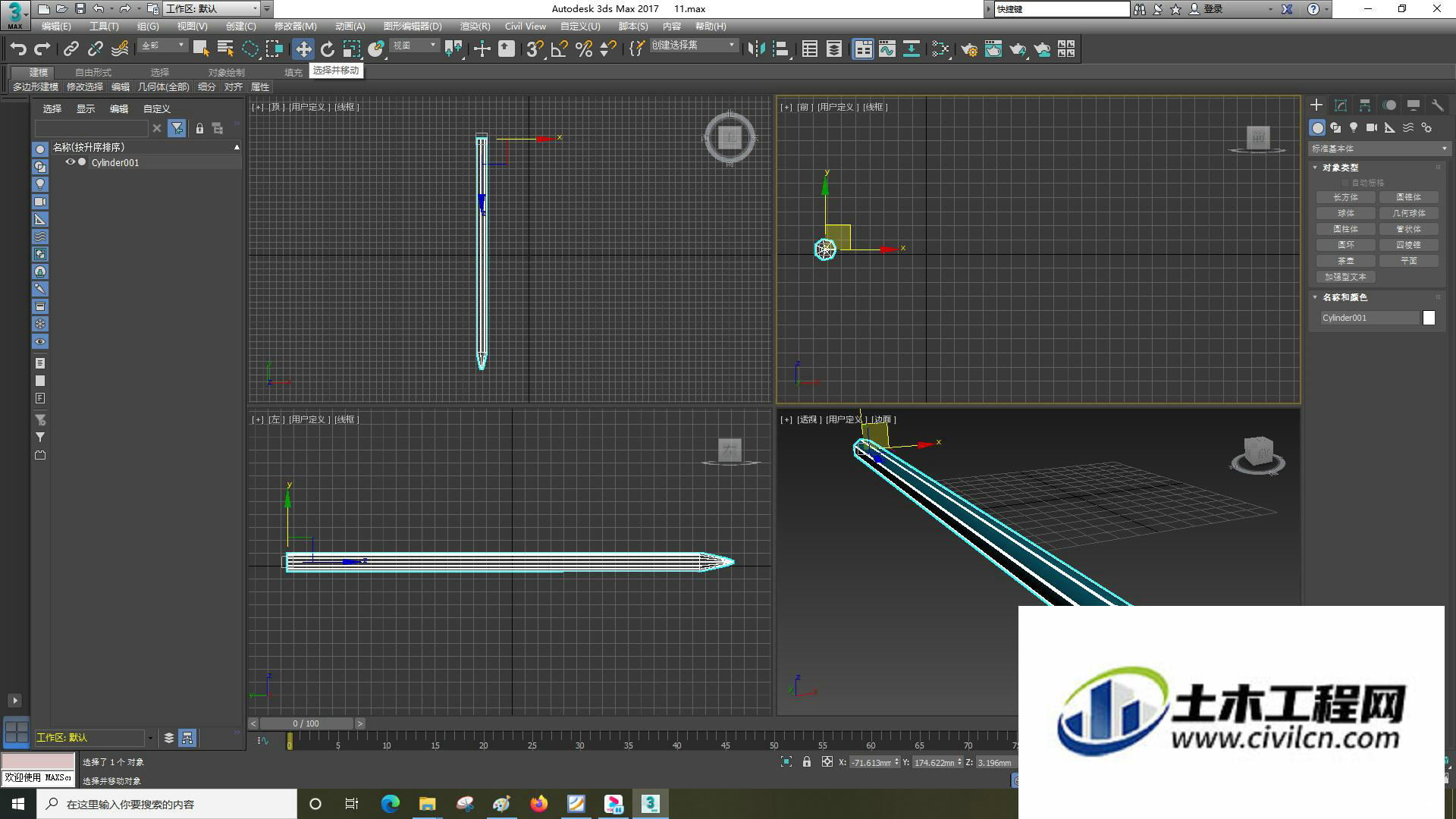The height and width of the screenshot is (819, 1456).
Task: Open the Scene Explorer toggle icon
Action: pyautogui.click(x=809, y=49)
